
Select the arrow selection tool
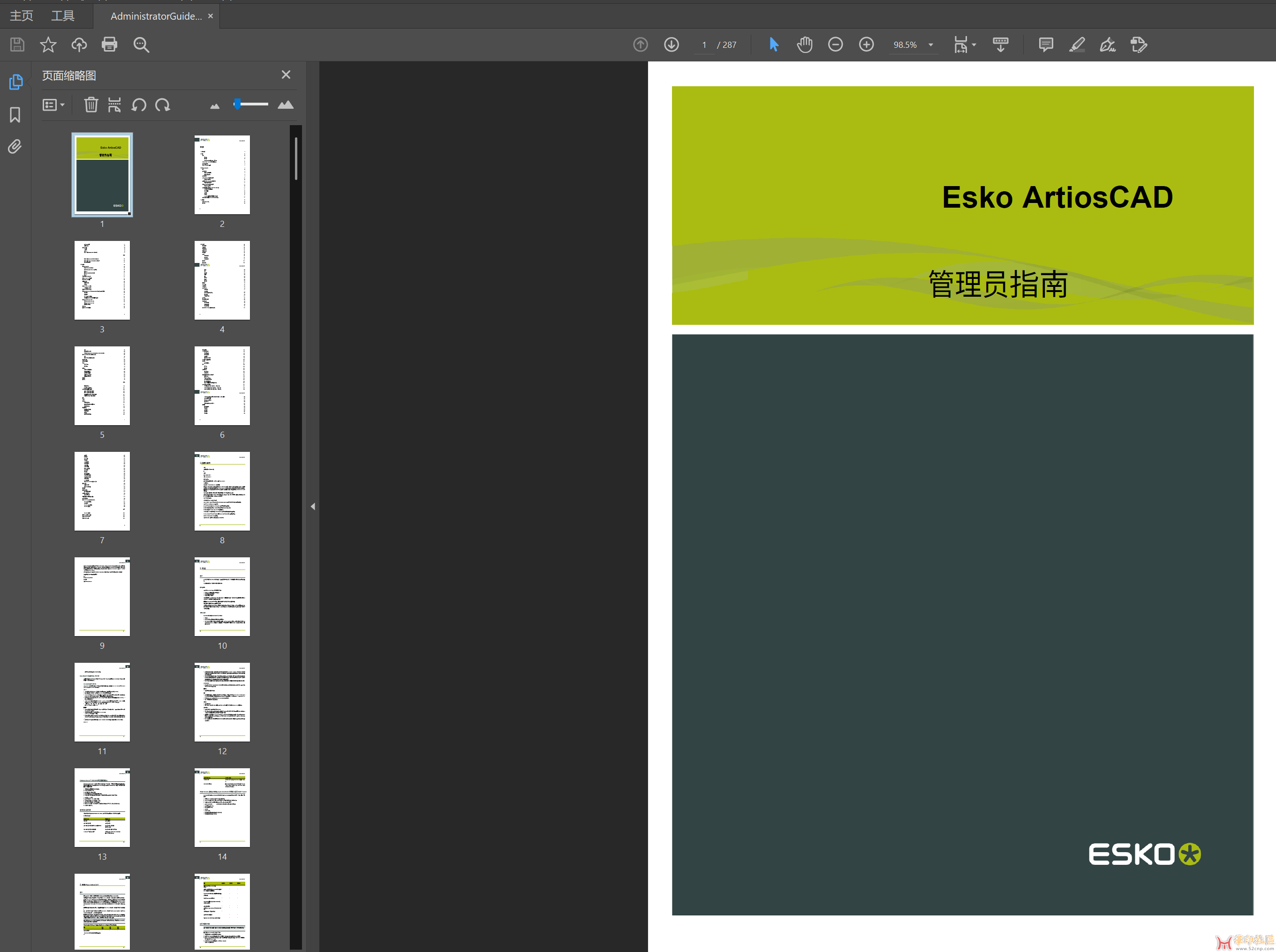774,45
